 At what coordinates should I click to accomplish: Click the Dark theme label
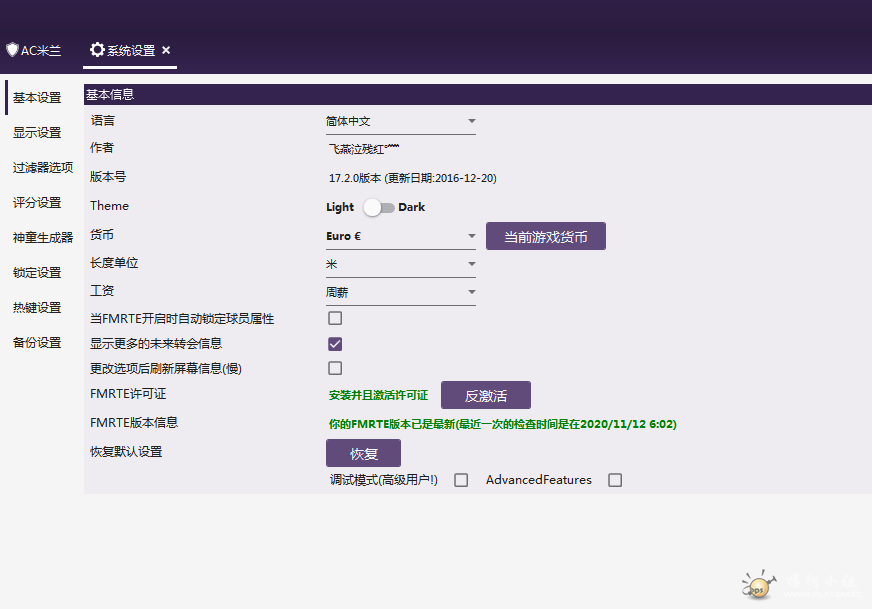tap(412, 207)
